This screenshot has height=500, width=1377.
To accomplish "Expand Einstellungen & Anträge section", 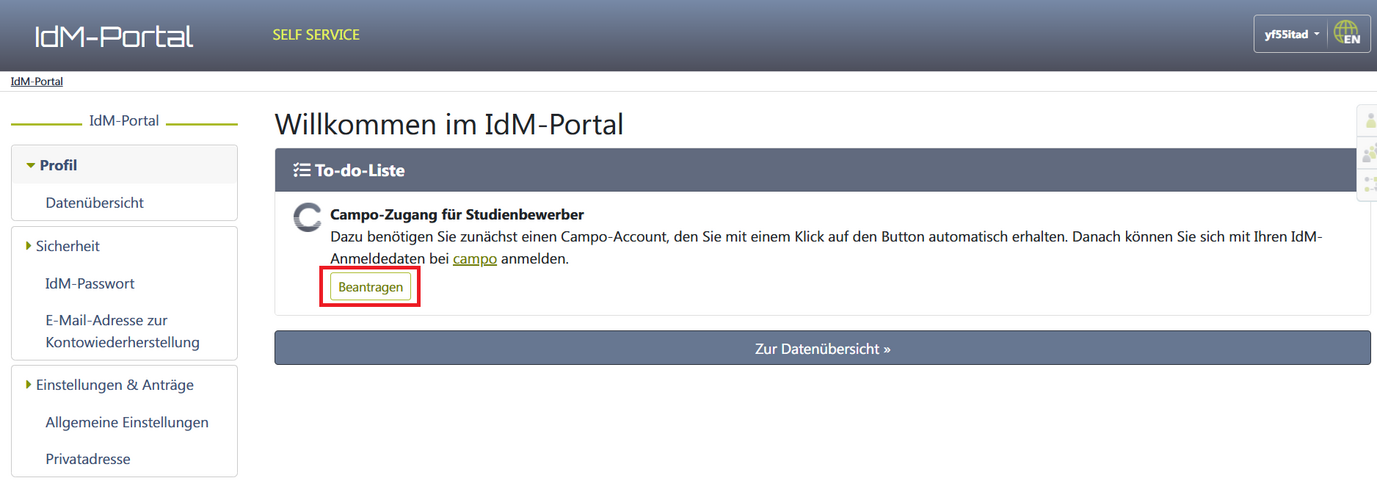I will (114, 385).
